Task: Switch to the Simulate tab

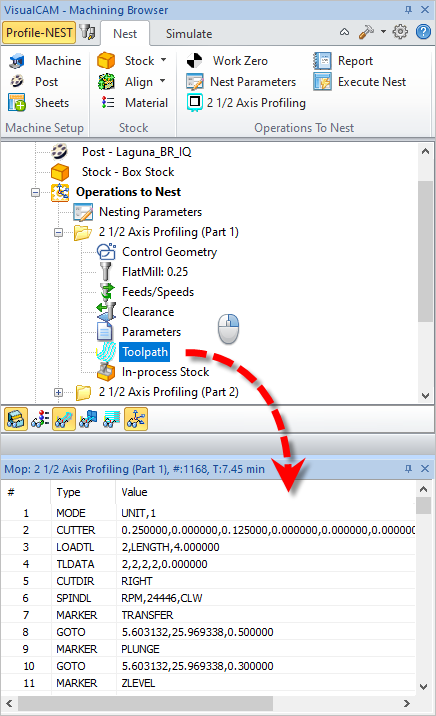Action: pos(189,34)
